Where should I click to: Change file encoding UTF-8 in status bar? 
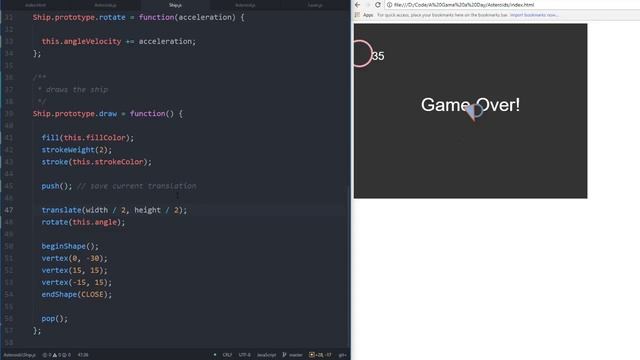pos(244,355)
